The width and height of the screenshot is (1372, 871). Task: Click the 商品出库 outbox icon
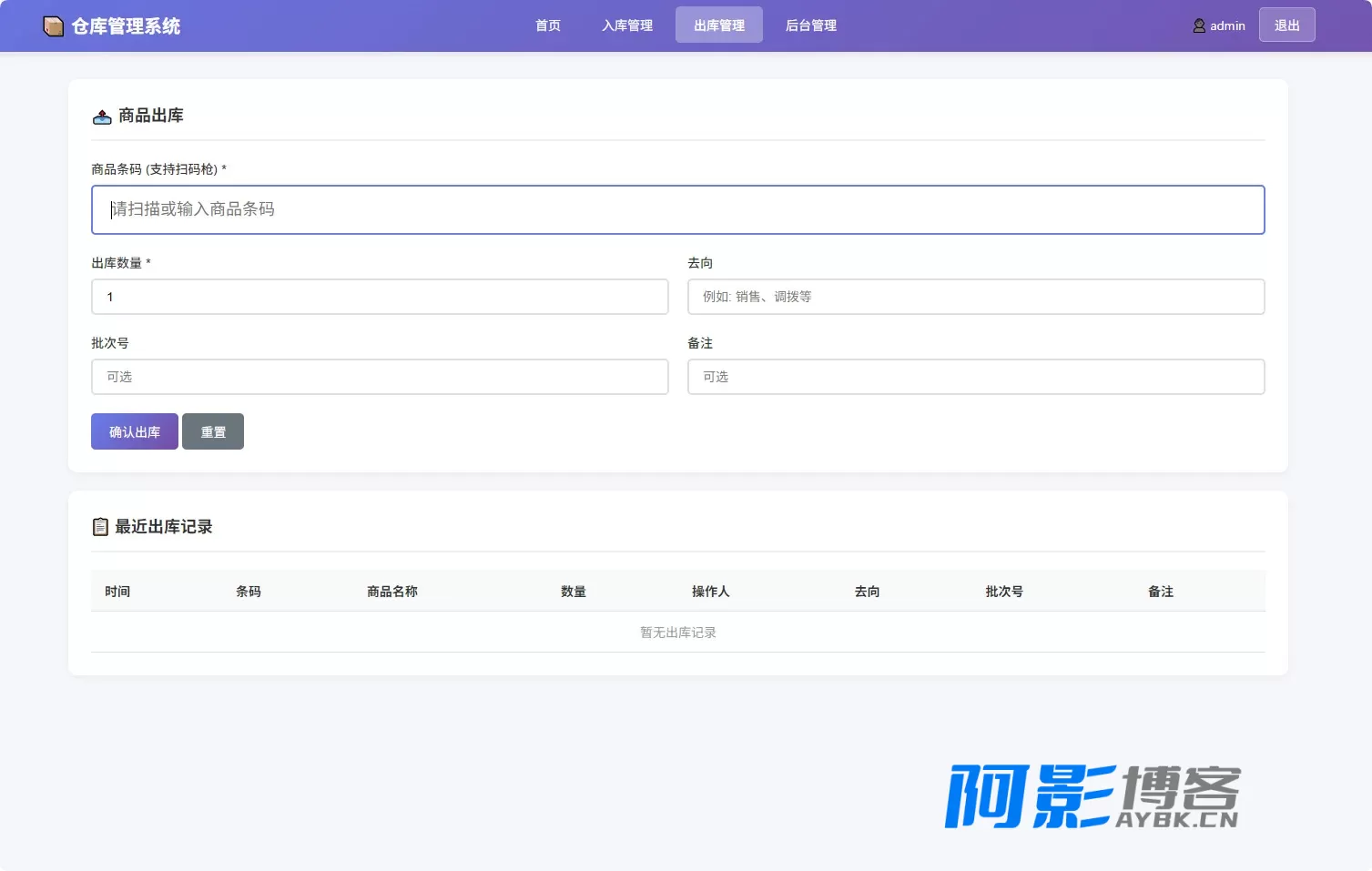(x=102, y=116)
